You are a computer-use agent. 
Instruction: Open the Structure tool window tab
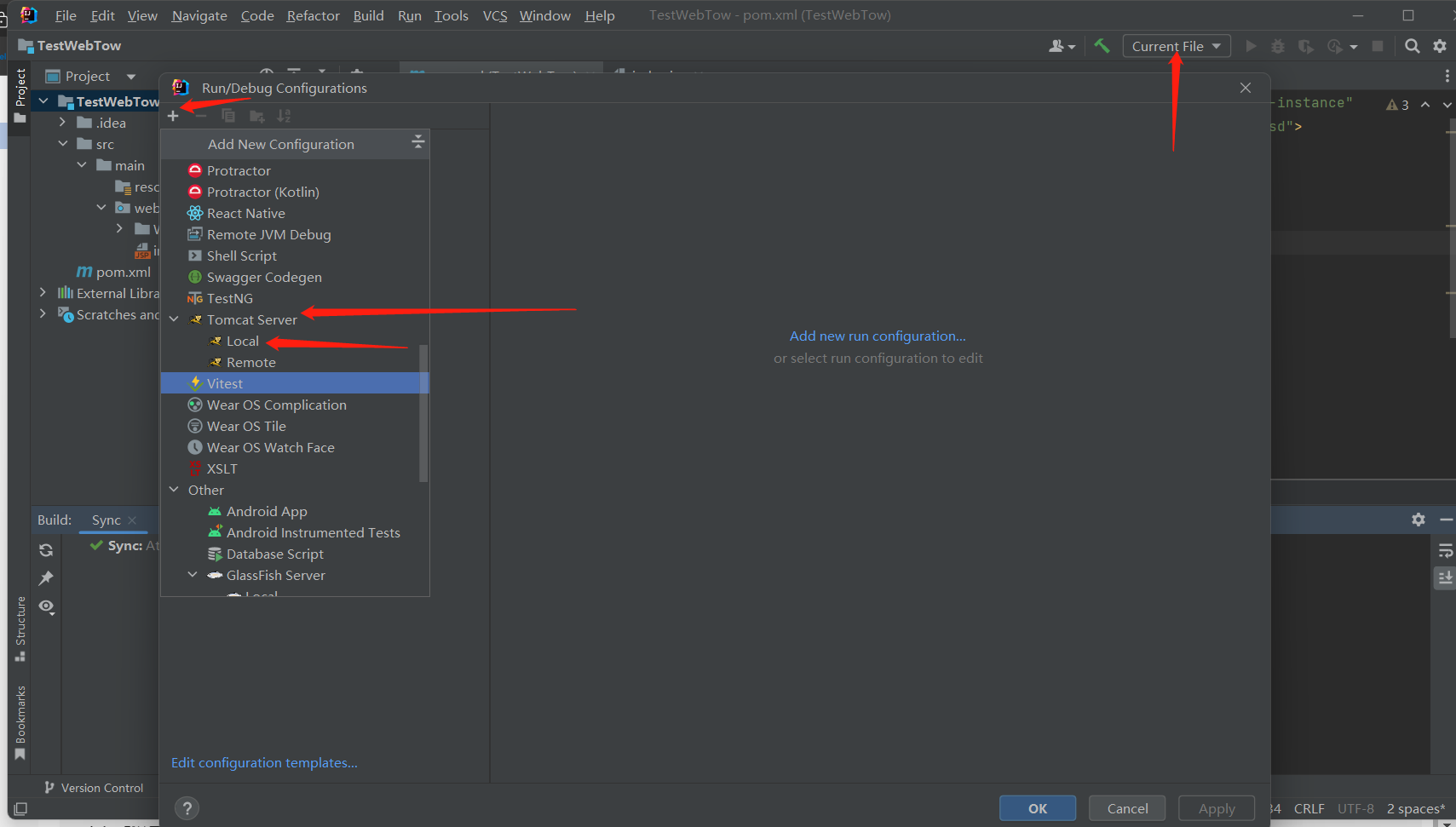point(20,629)
